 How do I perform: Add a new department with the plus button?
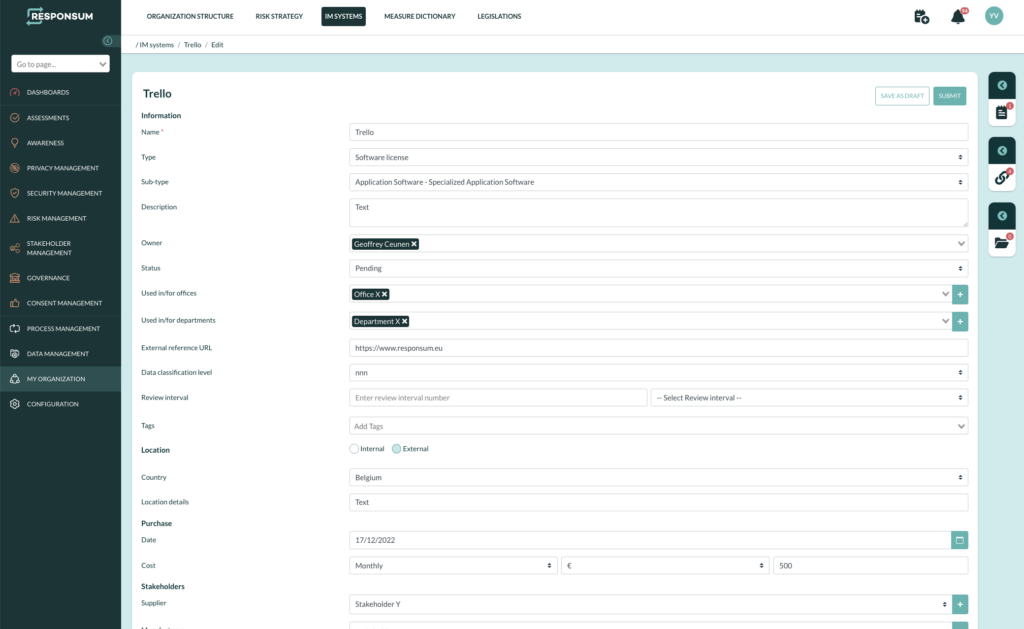click(x=960, y=321)
